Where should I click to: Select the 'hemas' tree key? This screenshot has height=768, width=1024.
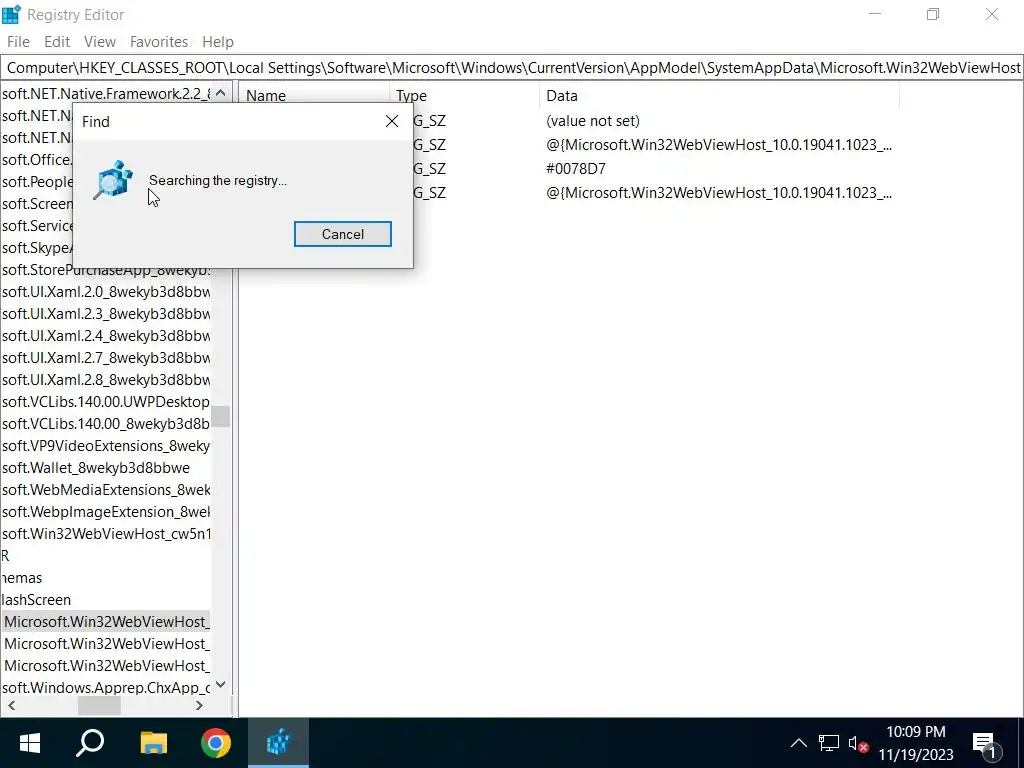click(22, 578)
